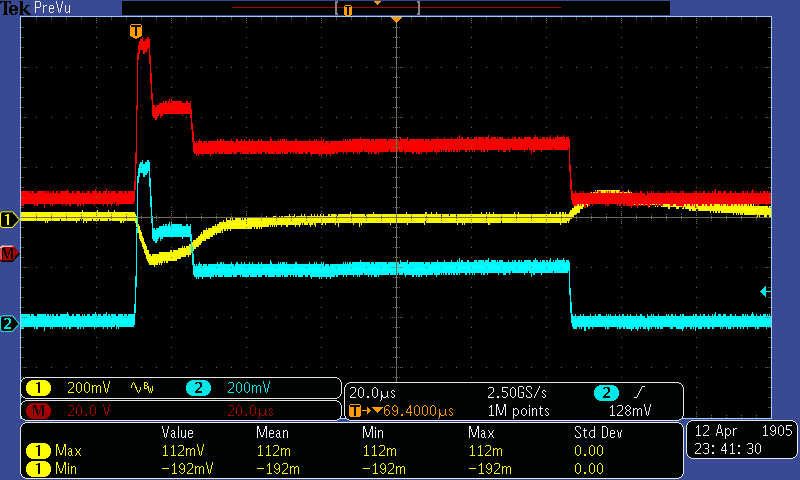The width and height of the screenshot is (800, 480).
Task: Click the 128mV trigger level readout
Action: 628,410
